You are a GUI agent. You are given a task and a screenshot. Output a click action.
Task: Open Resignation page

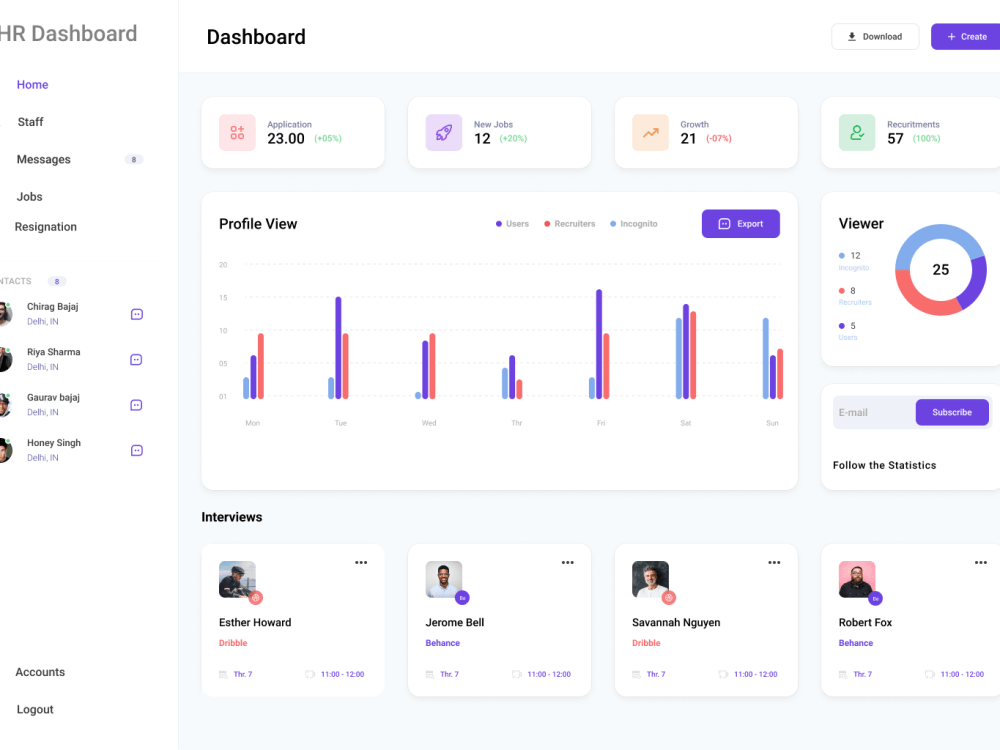click(x=45, y=227)
